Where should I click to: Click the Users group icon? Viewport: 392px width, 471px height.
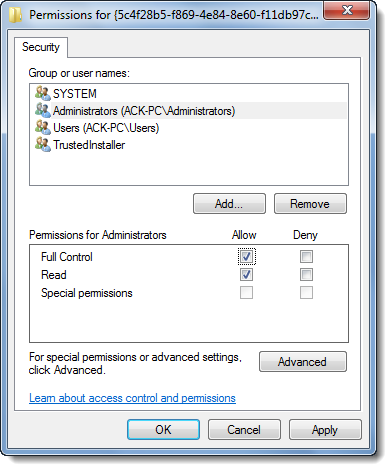point(43,127)
